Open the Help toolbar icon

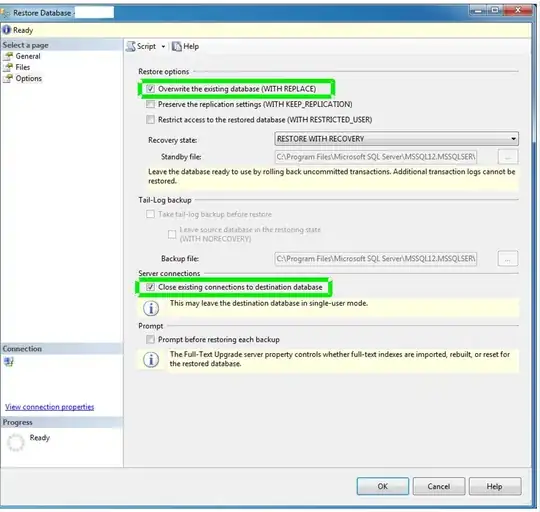[x=177, y=46]
